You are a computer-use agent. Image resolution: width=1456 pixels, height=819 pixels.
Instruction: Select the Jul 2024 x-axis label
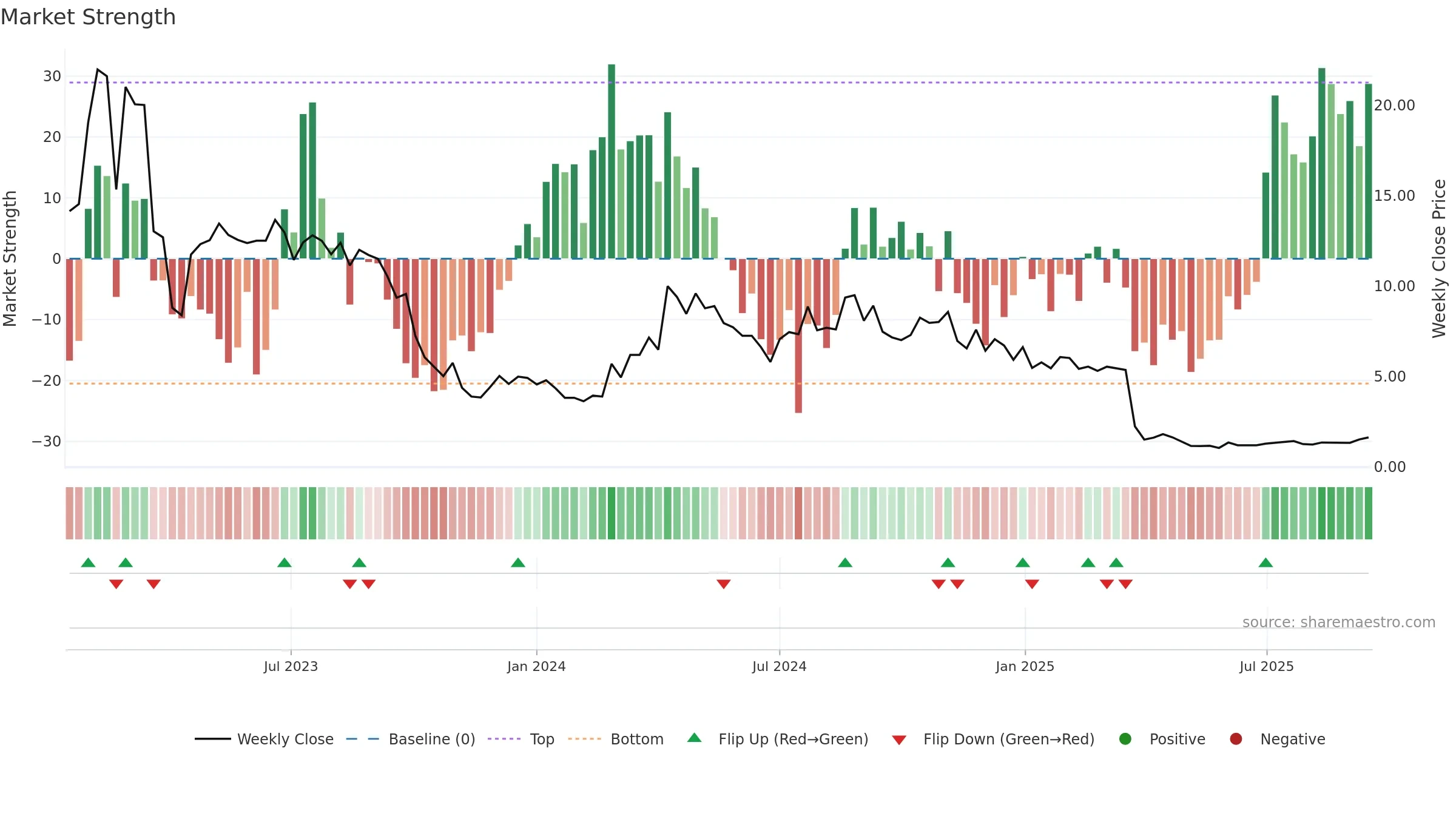(x=780, y=666)
